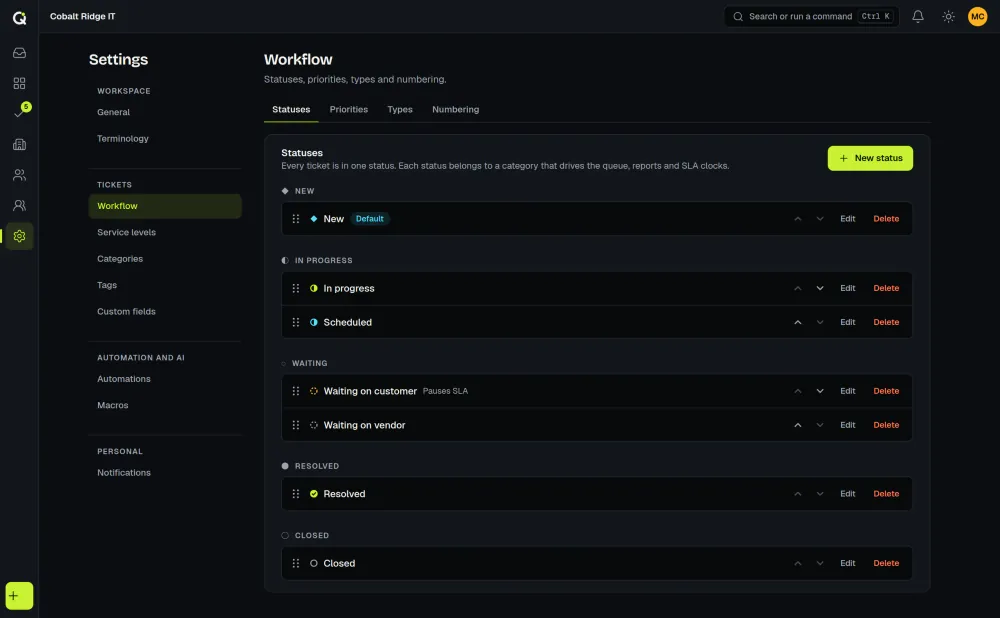Grab the drag handle for Closed status
The height and width of the screenshot is (618, 1000).
click(296, 563)
